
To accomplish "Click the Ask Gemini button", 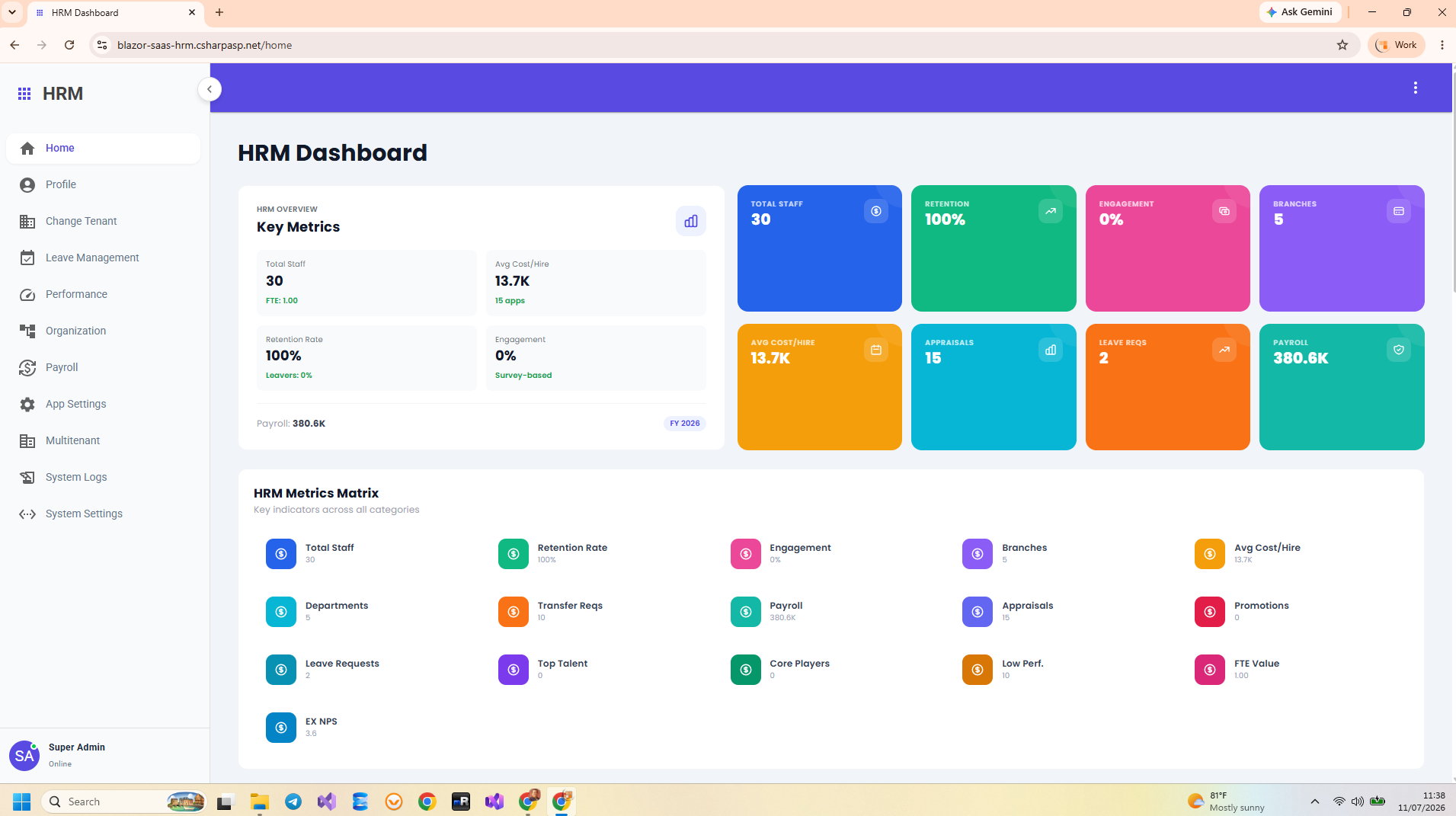I will [1300, 12].
